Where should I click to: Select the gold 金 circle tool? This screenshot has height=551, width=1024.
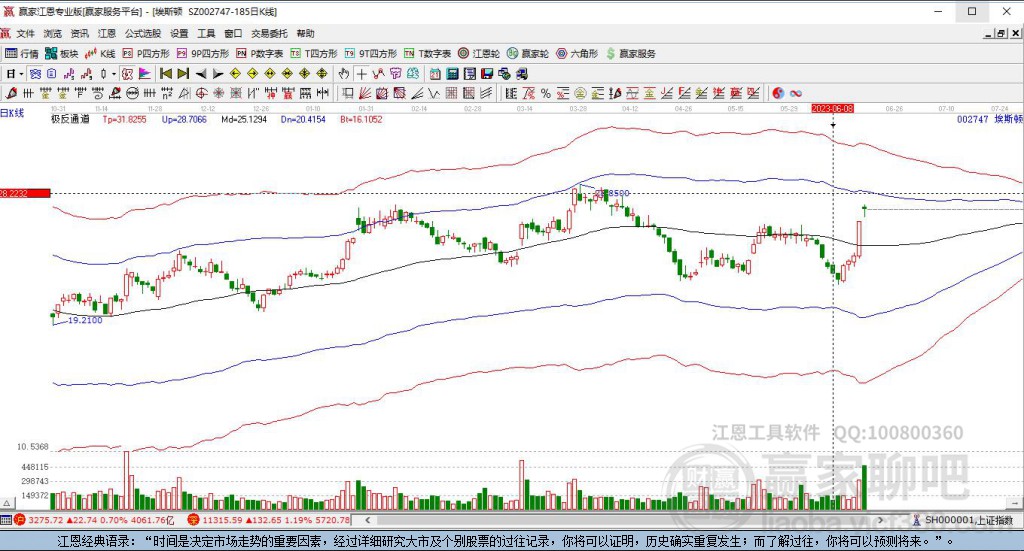[x=580, y=93]
